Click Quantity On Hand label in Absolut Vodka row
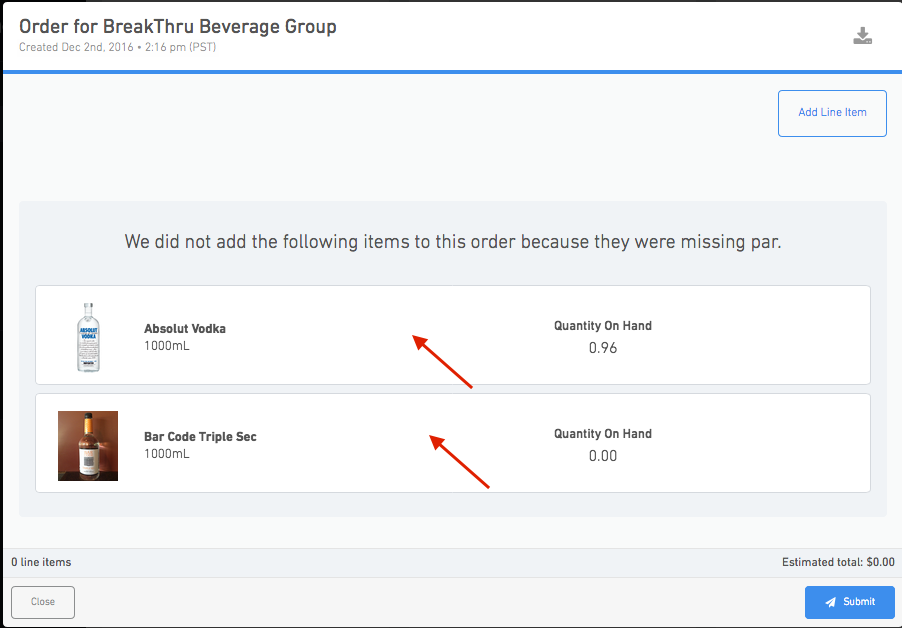The height and width of the screenshot is (628, 902). [603, 326]
